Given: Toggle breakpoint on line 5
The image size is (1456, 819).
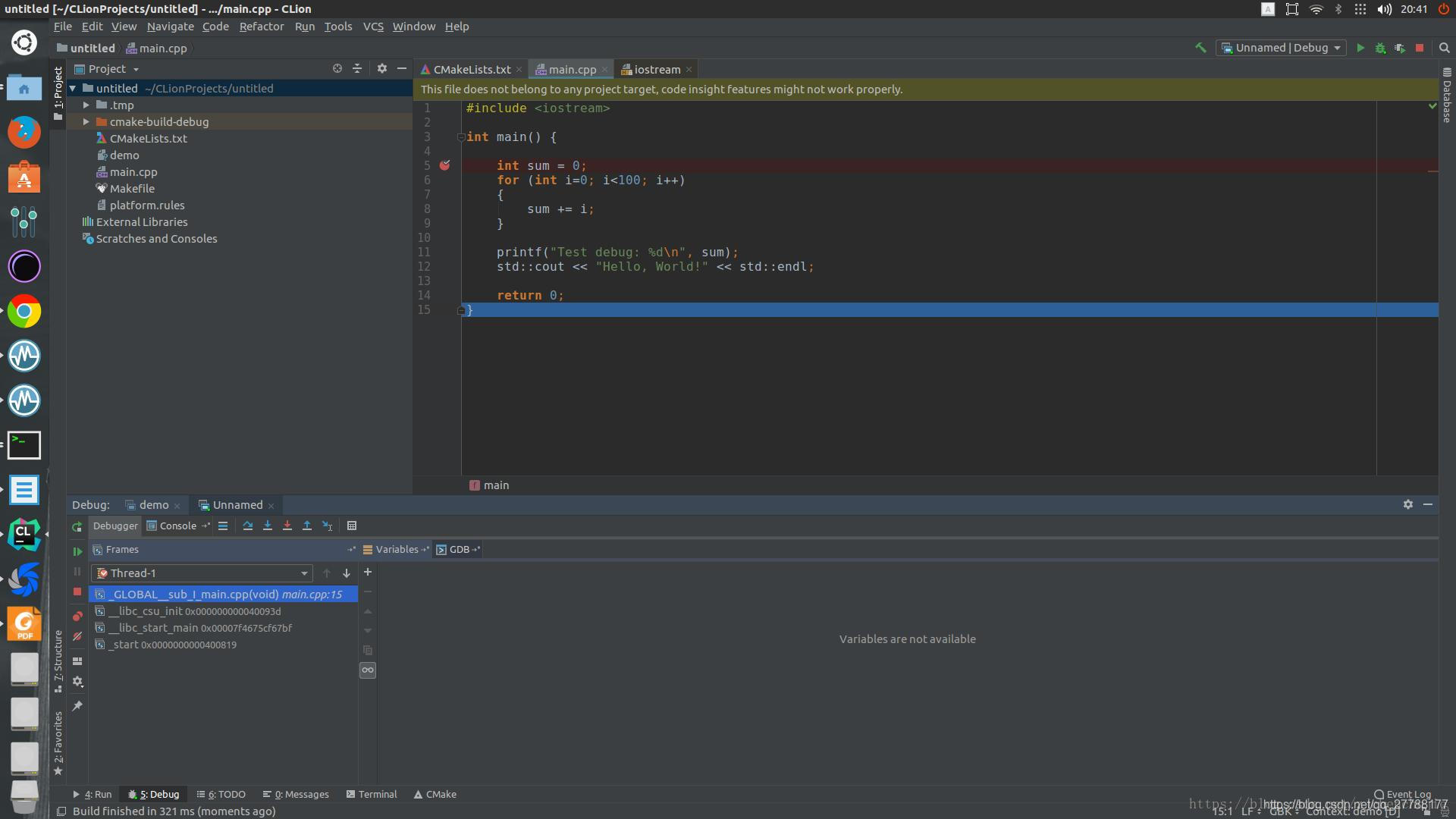Looking at the screenshot, I should coord(445,165).
